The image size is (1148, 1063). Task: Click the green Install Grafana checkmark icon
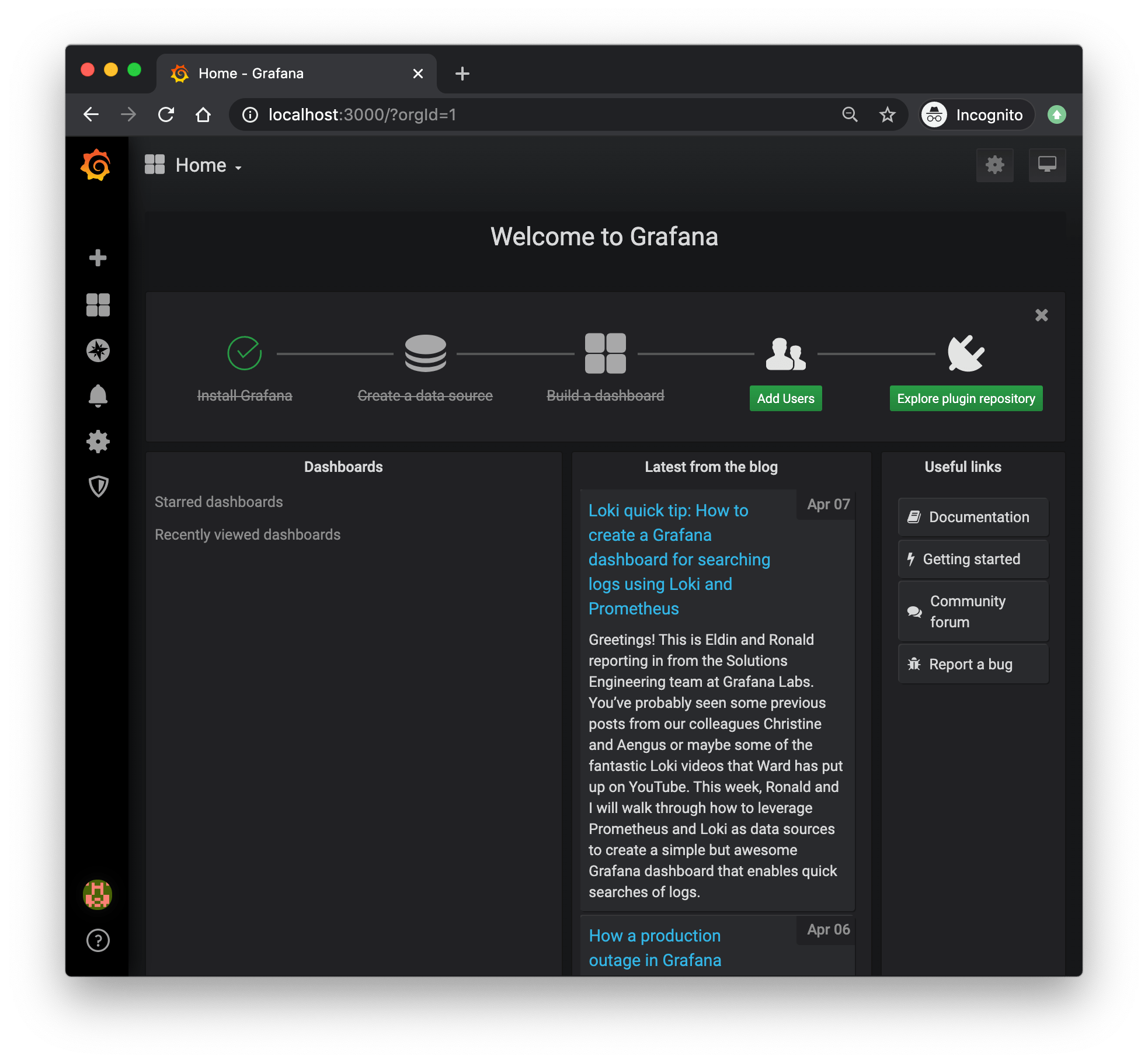pos(244,353)
